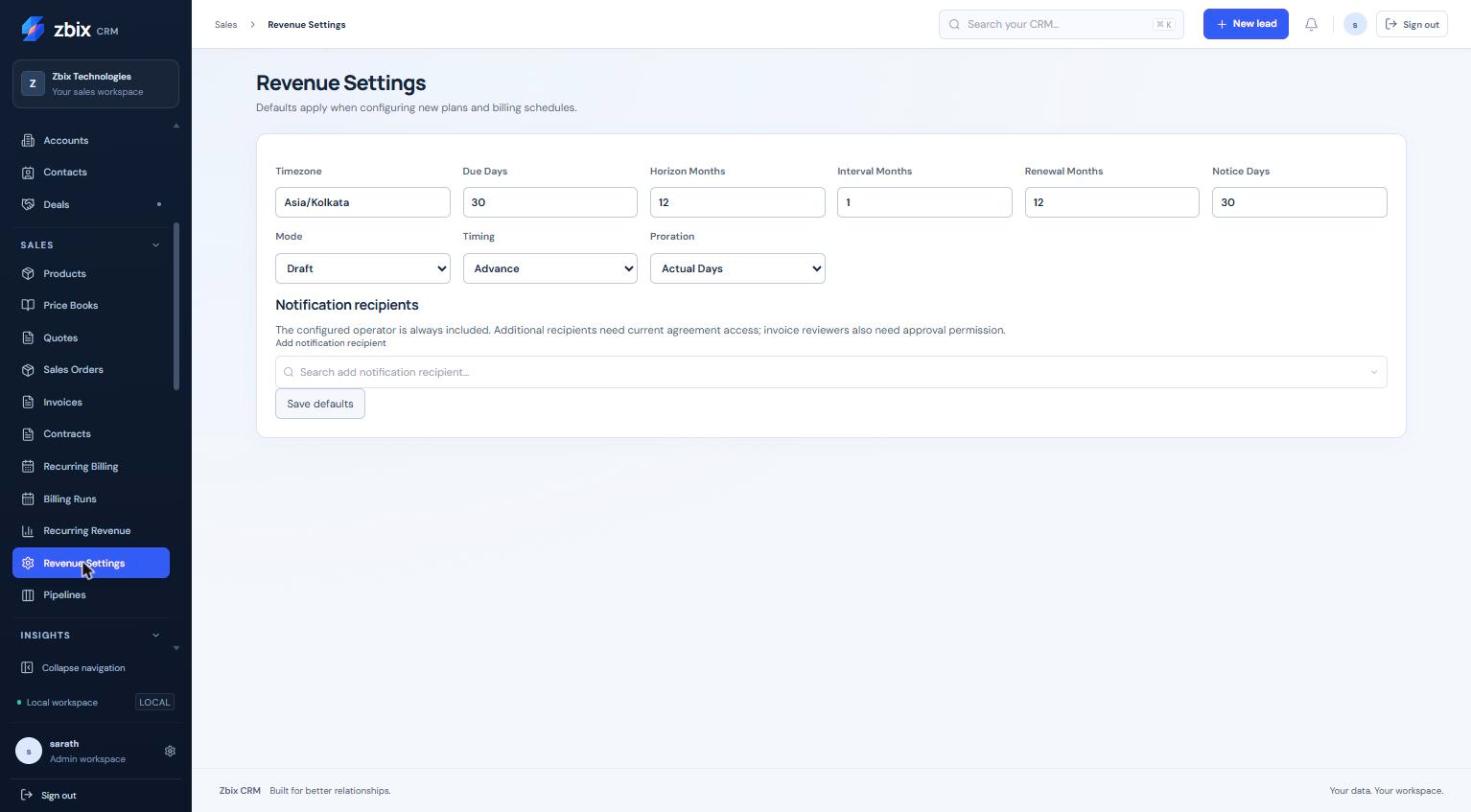Collapse the INSIGHTS section chevron
The height and width of the screenshot is (812, 1471).
pos(156,635)
